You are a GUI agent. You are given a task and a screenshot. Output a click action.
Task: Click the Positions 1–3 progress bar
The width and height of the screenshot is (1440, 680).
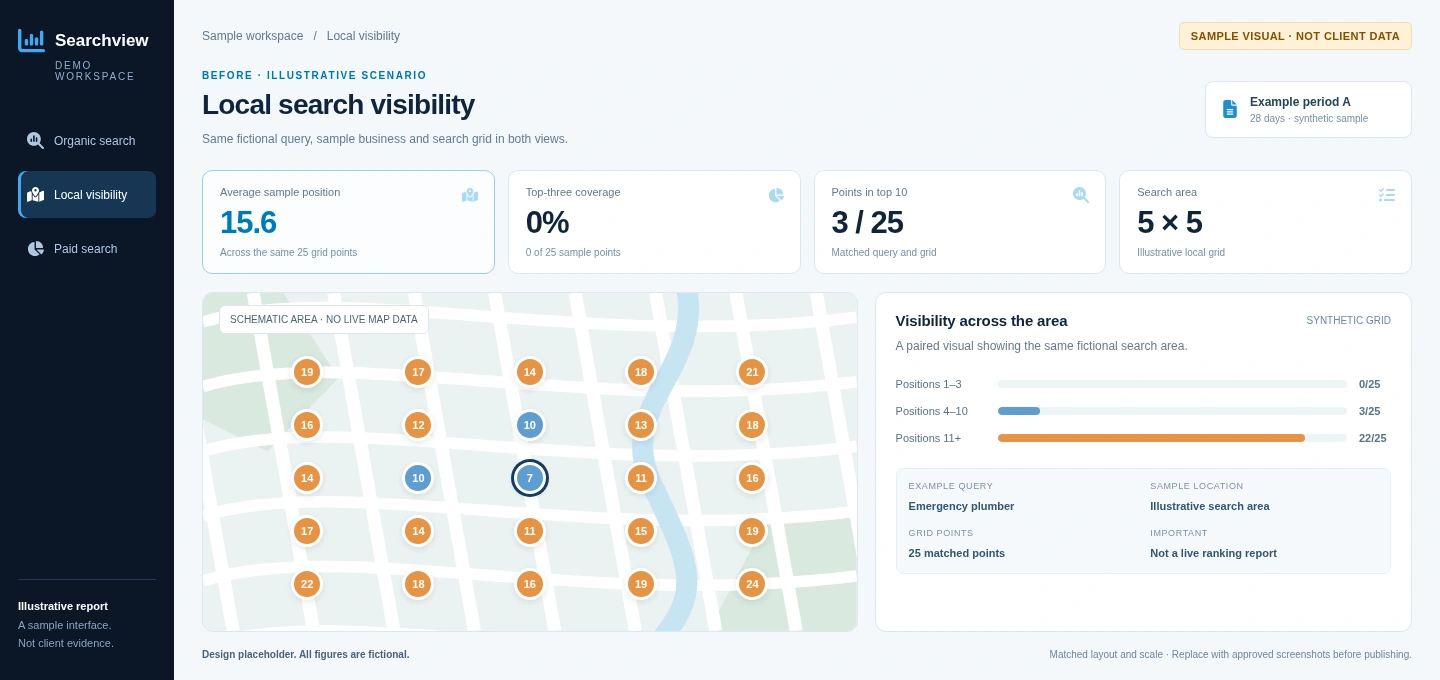click(x=1172, y=384)
